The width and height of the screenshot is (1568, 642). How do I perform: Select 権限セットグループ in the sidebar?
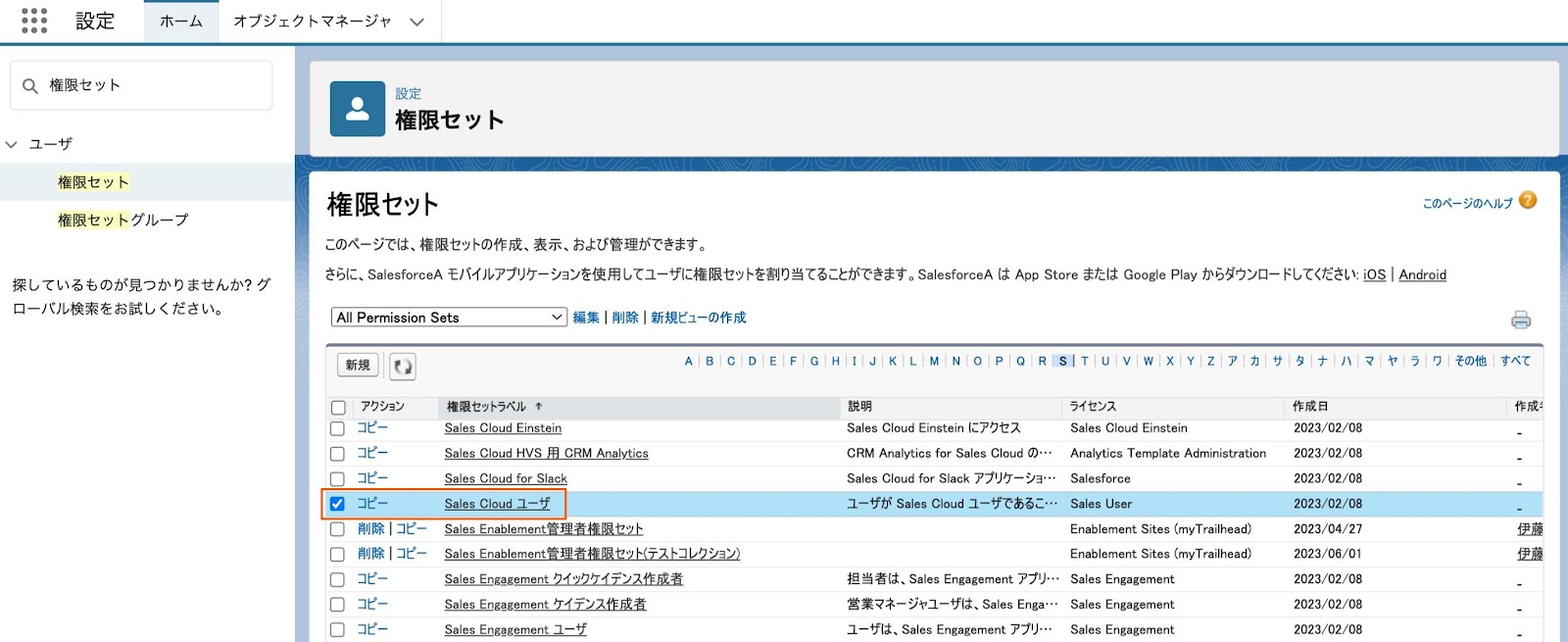pos(122,221)
